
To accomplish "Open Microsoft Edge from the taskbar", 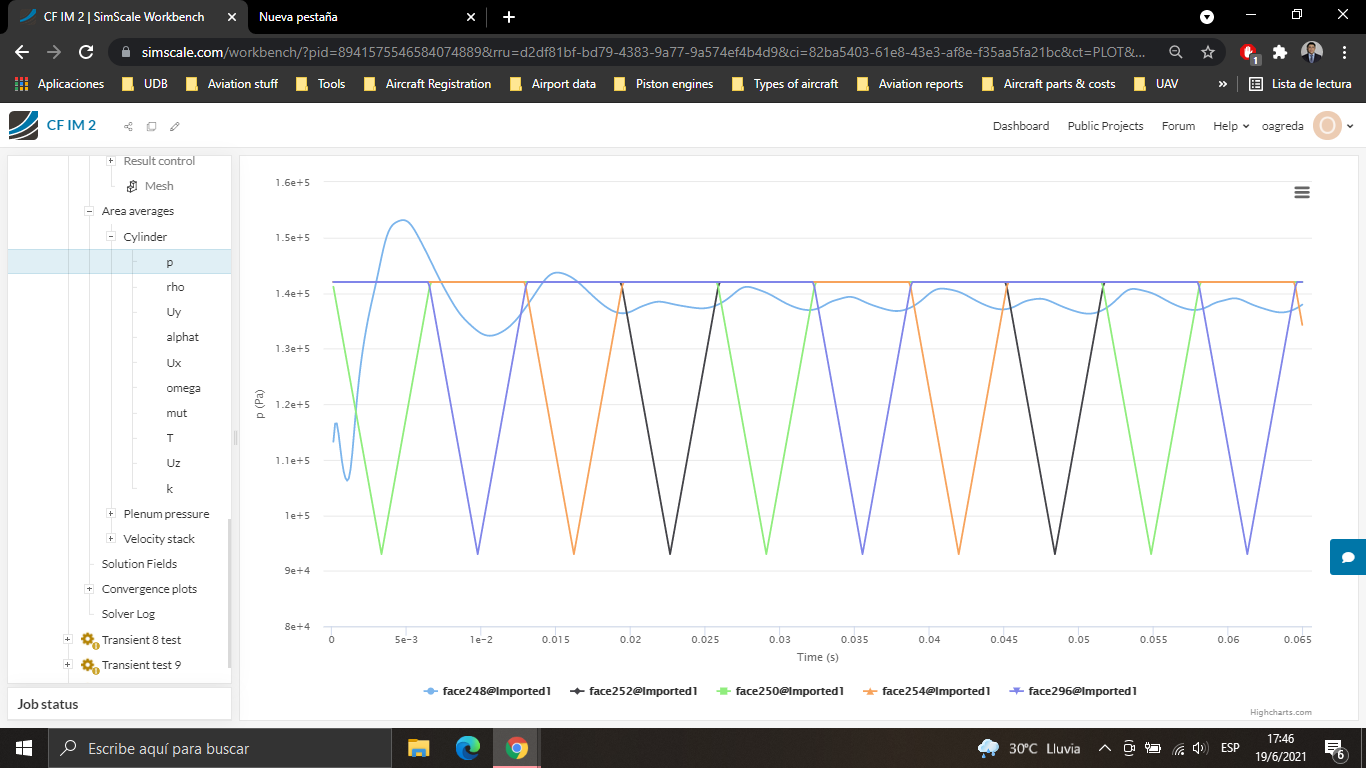I will tap(467, 748).
